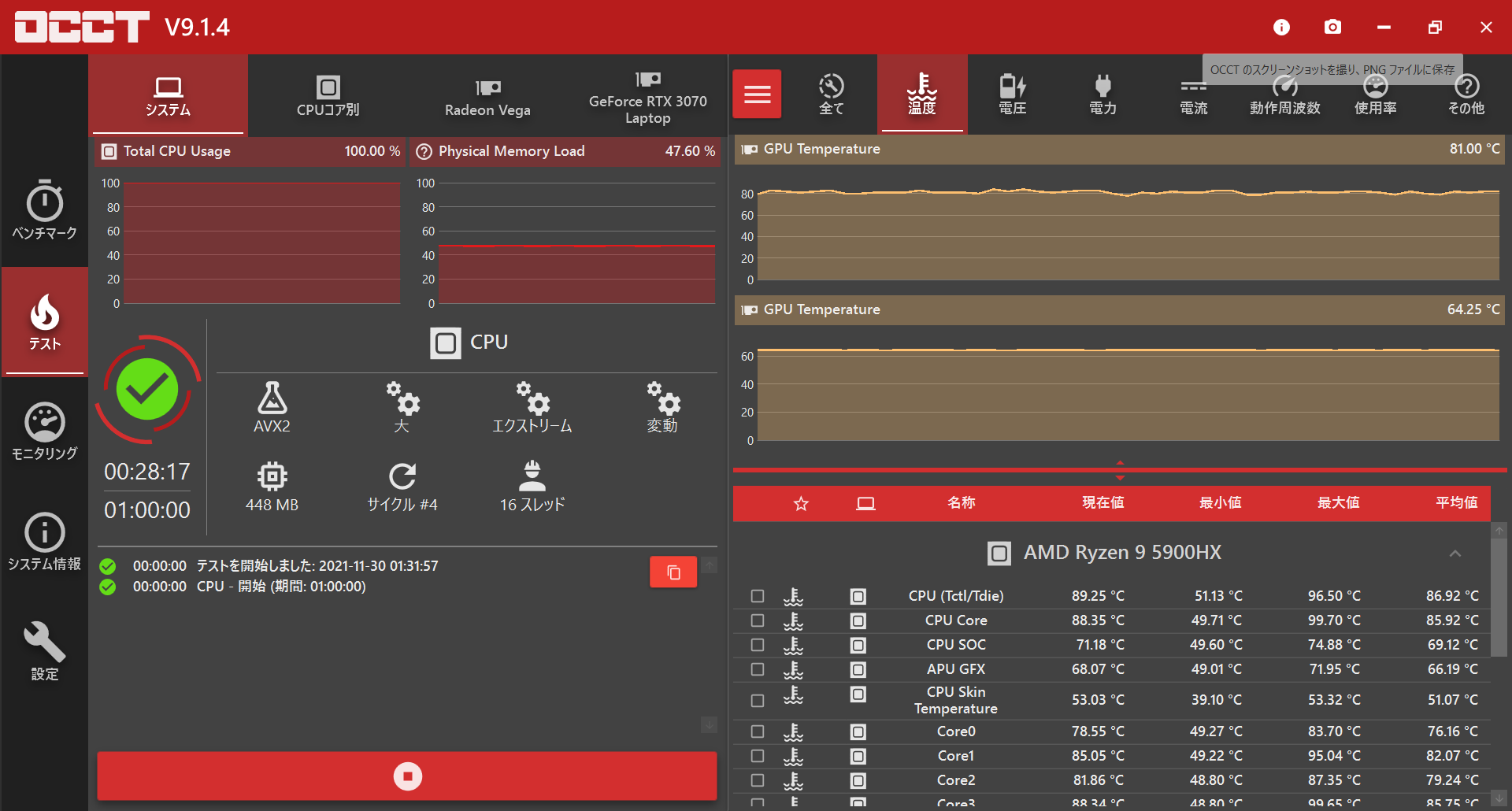
Task: Open the Benchmark section in sidebar
Action: pos(44,211)
